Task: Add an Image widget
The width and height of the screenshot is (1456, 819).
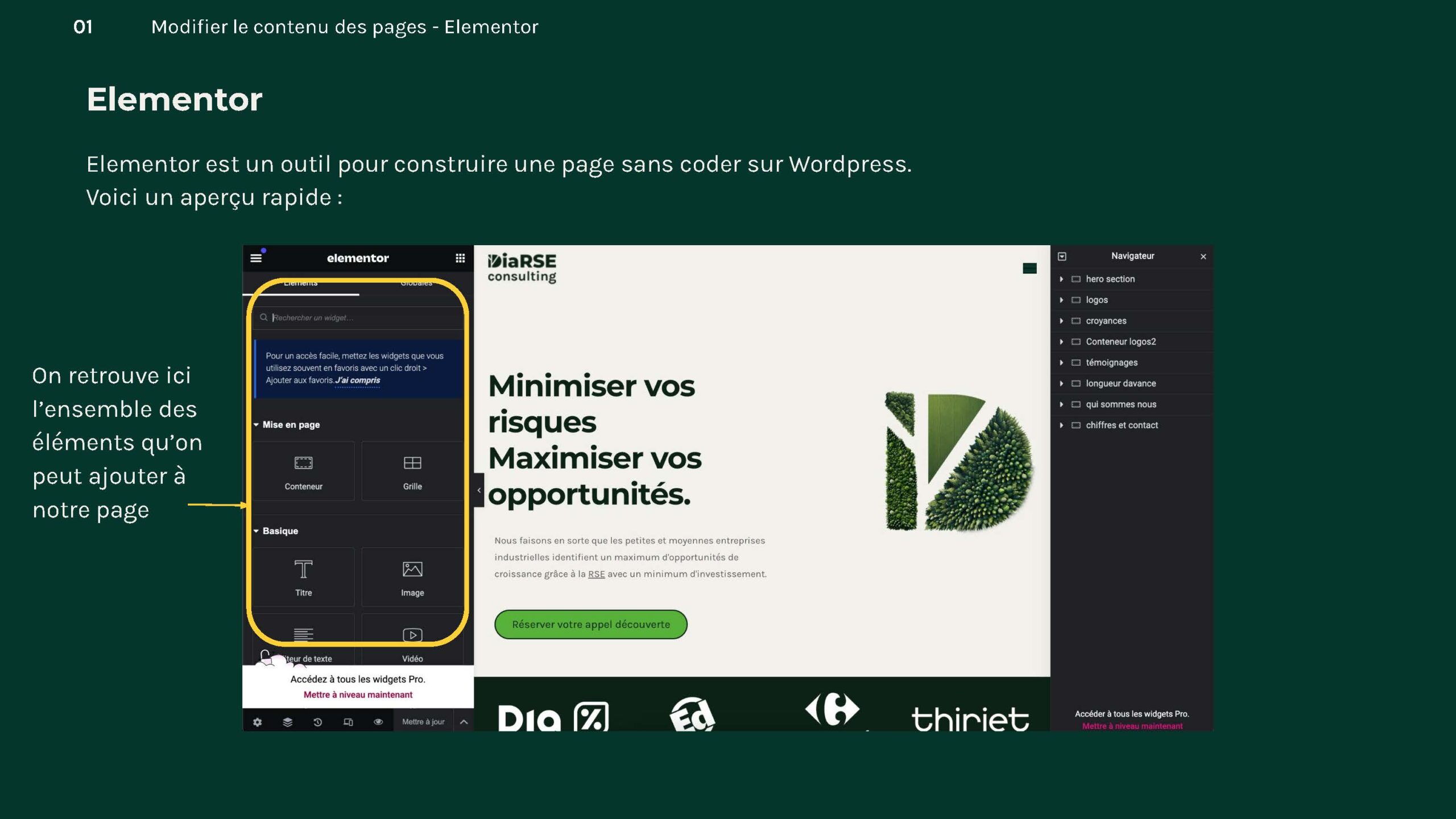Action: (x=412, y=577)
